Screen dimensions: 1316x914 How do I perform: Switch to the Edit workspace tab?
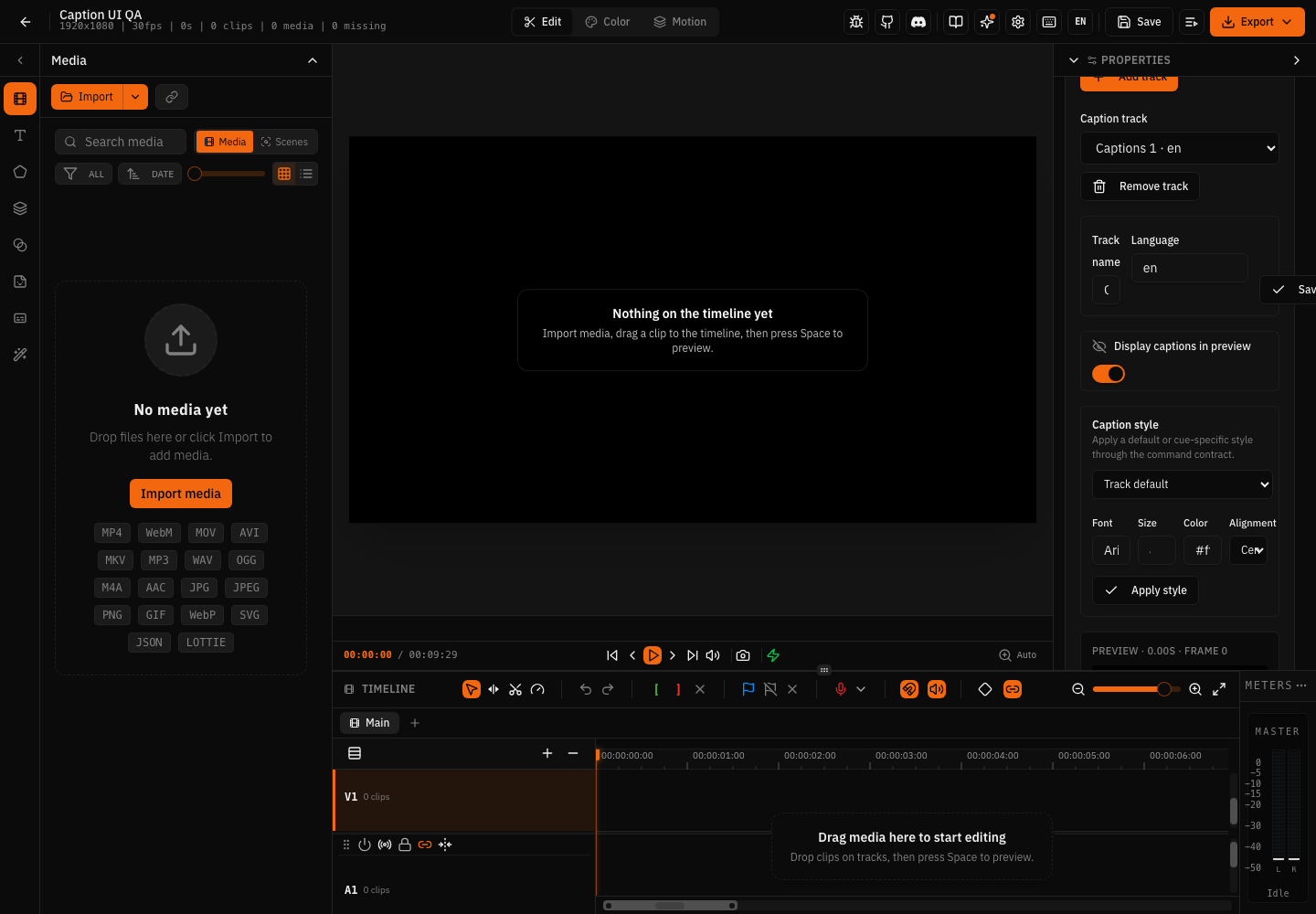coord(543,22)
